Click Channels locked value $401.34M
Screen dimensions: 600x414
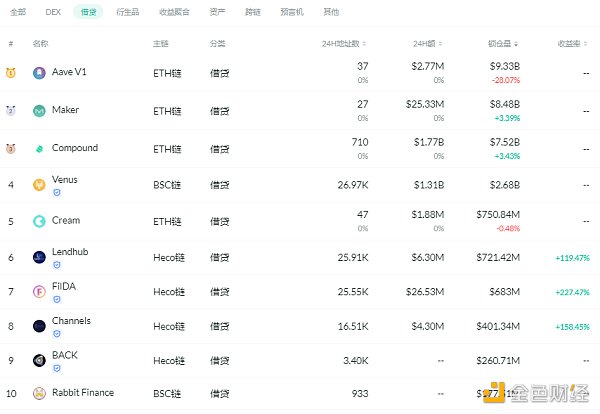(498, 326)
